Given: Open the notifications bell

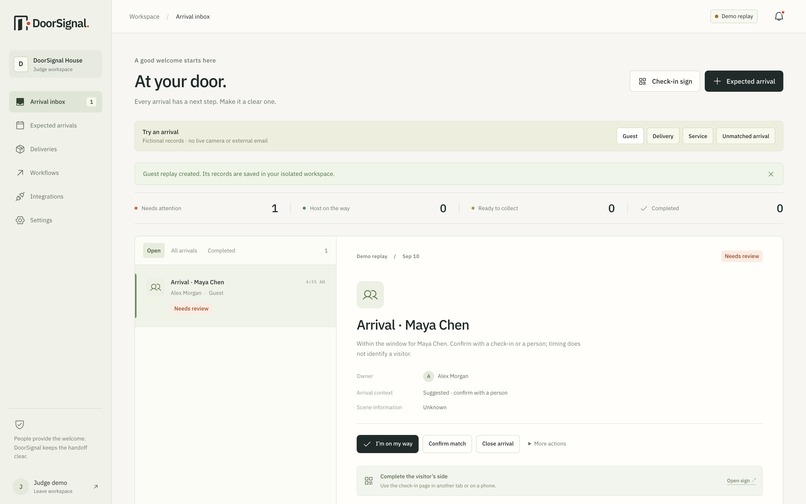Looking at the screenshot, I should [779, 16].
